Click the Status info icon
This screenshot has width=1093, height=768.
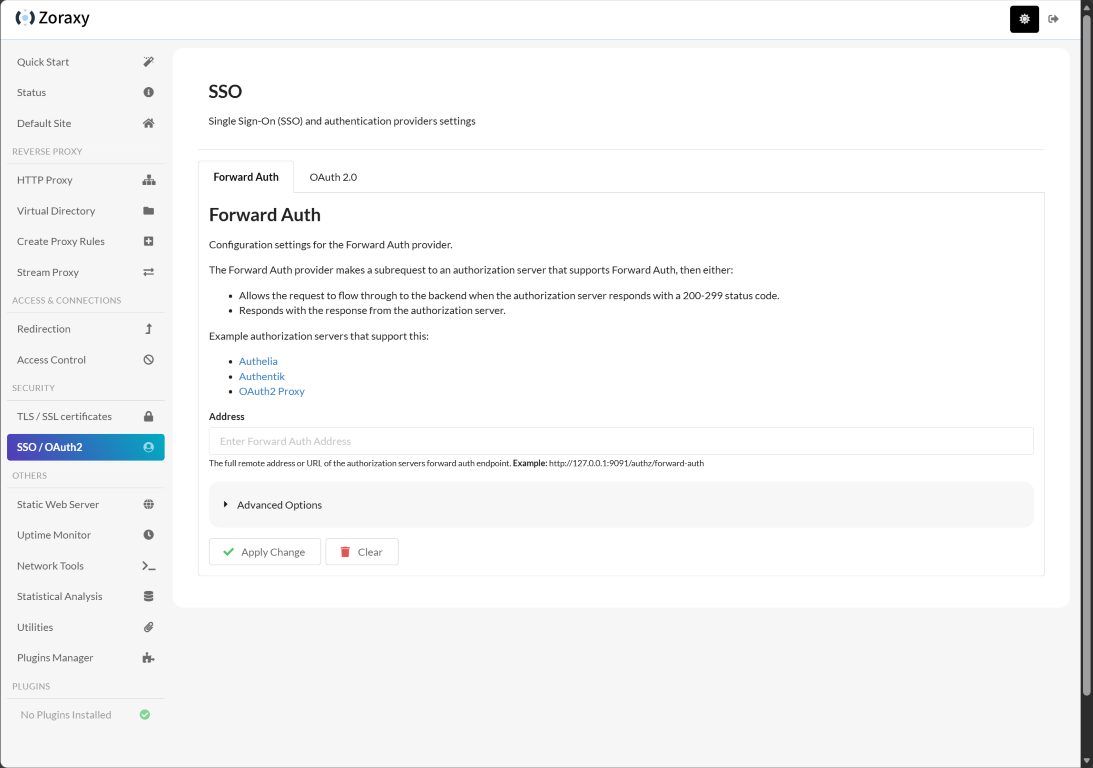tap(148, 92)
